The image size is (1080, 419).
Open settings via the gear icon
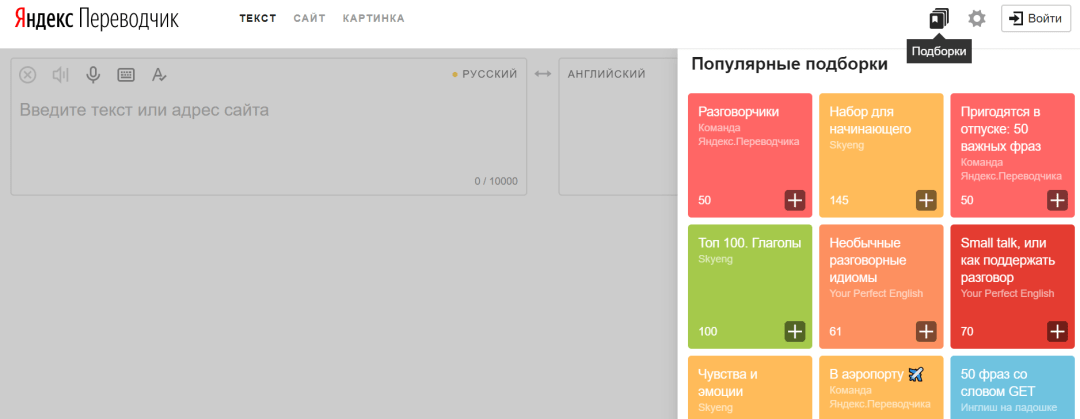pyautogui.click(x=977, y=19)
